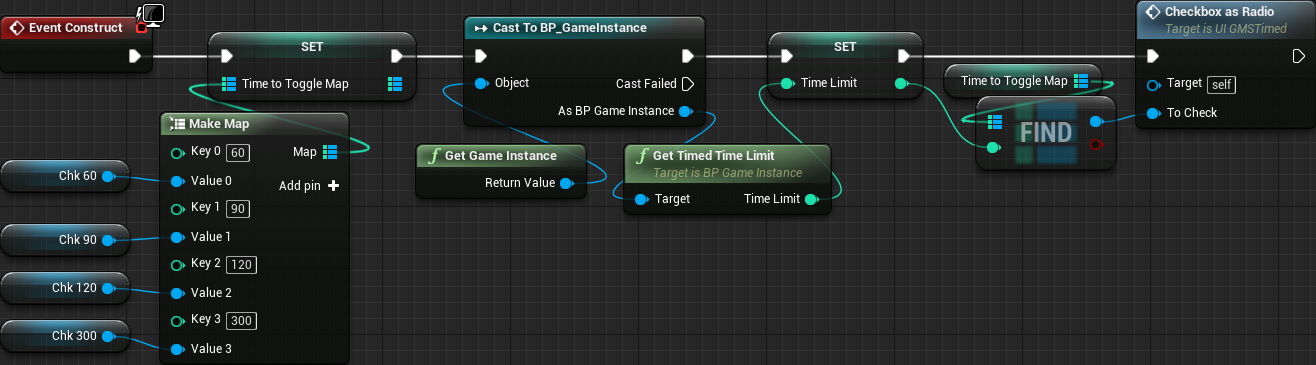The width and height of the screenshot is (1316, 365).
Task: Click the Key 2 value field showing 120
Action: point(241,265)
